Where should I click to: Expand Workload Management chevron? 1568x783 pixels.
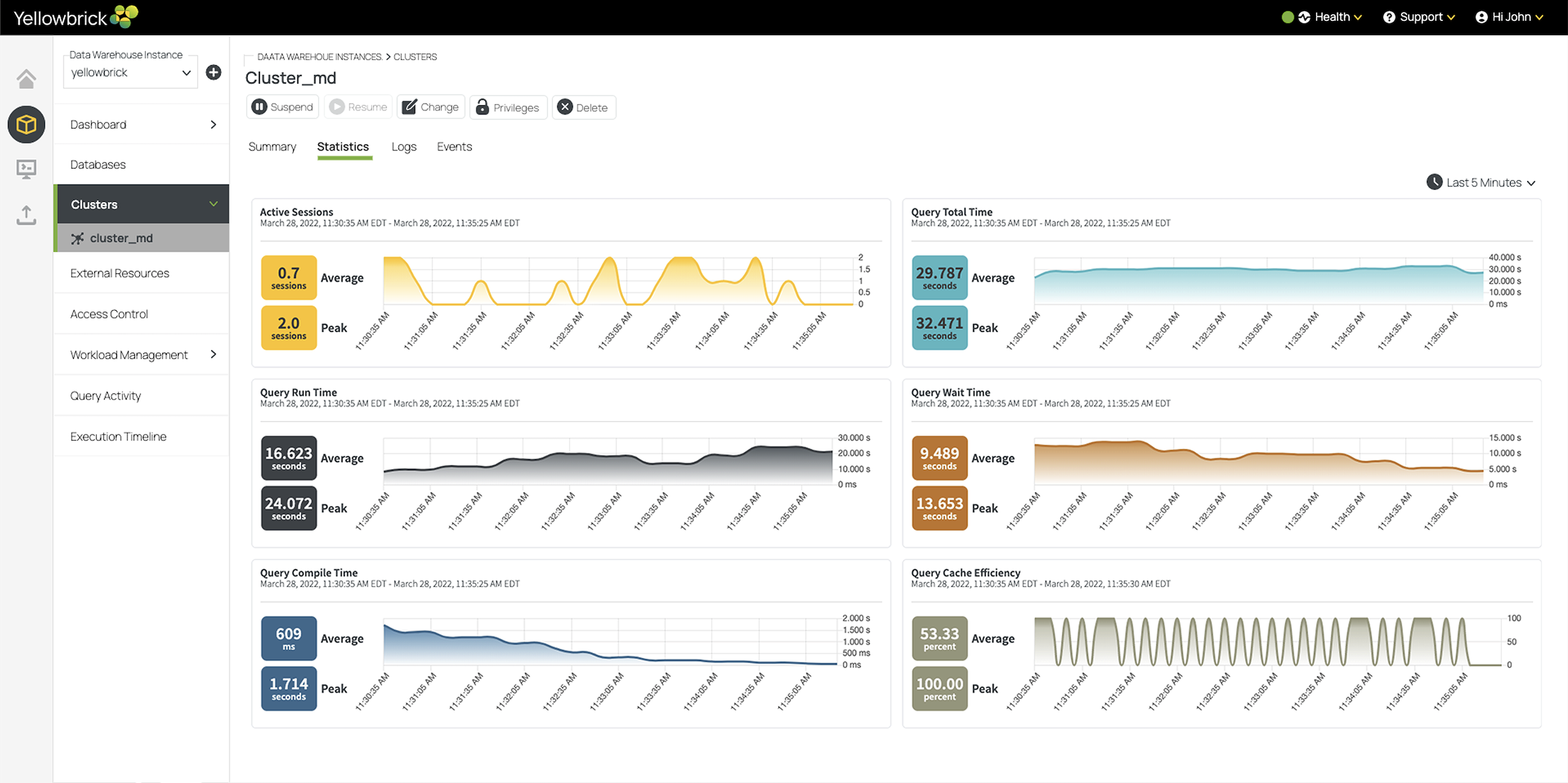pos(213,355)
